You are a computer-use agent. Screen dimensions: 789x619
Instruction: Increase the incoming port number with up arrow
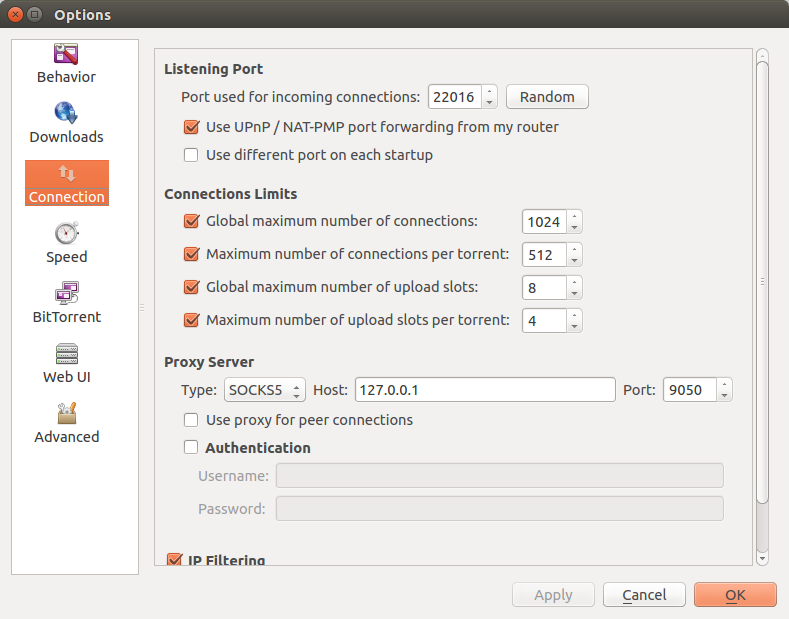coord(489,91)
